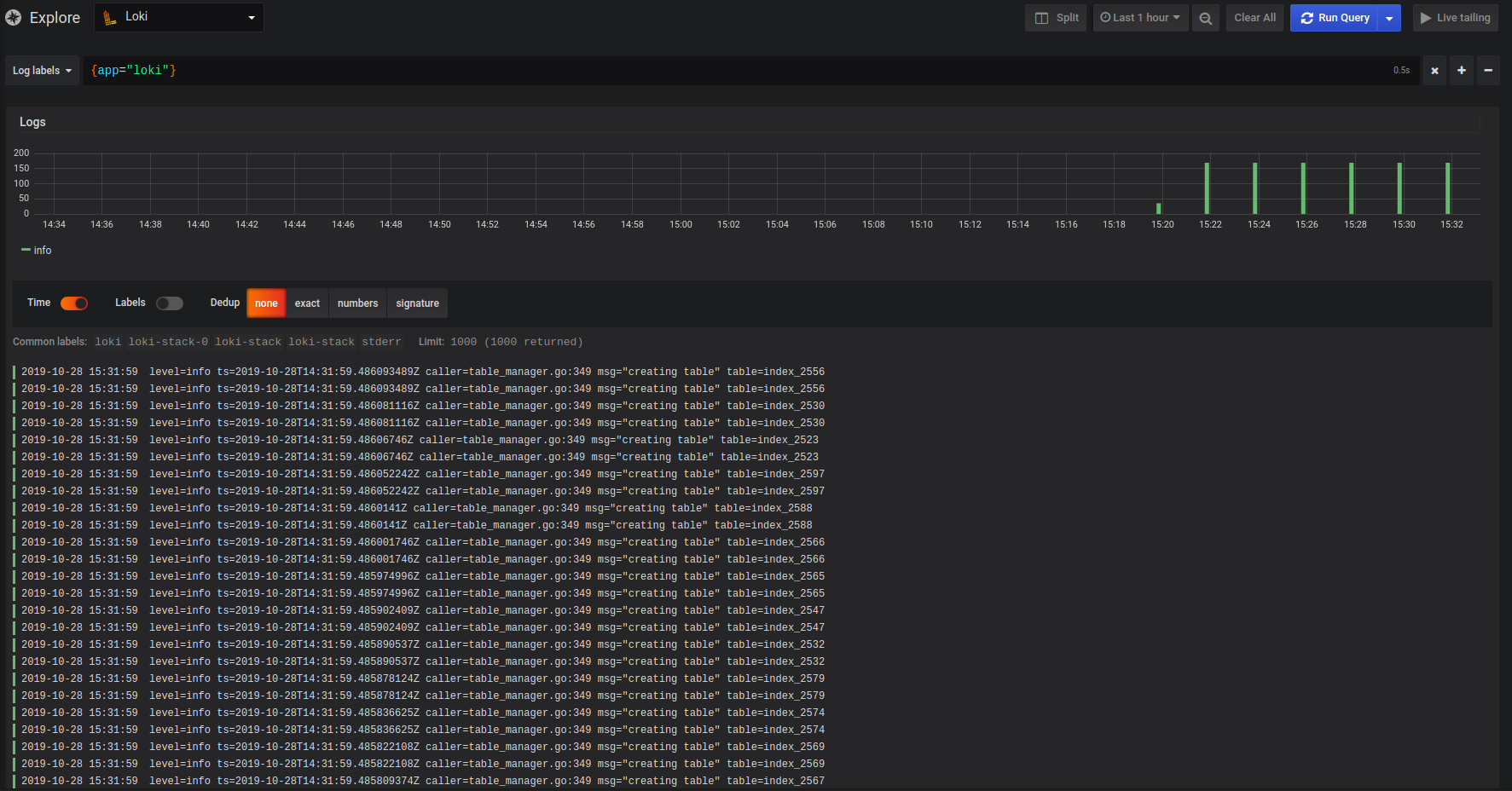1512x791 pixels.
Task: Toggle the info series in graph legend
Action: click(37, 251)
